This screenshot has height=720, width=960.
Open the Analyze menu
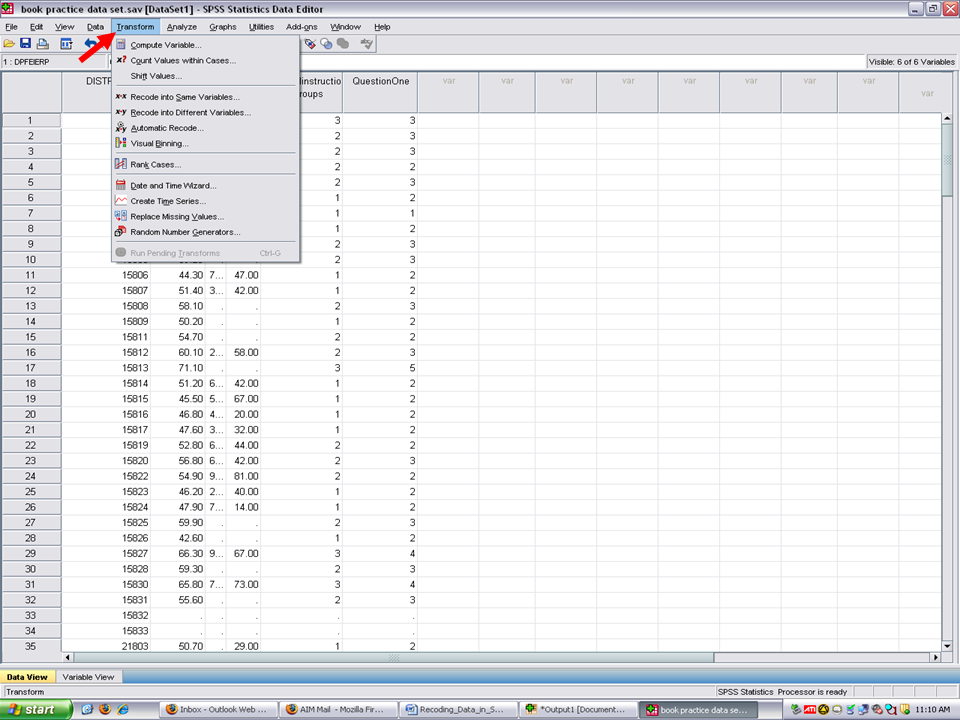[x=182, y=27]
